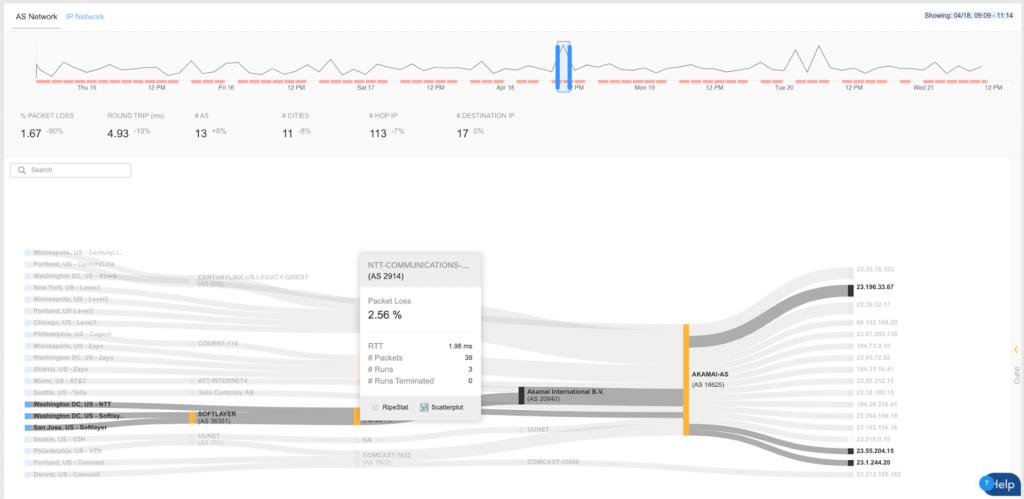Click the RipeStat external link icon
Screen dimensions: 1024x499
click(x=376, y=407)
